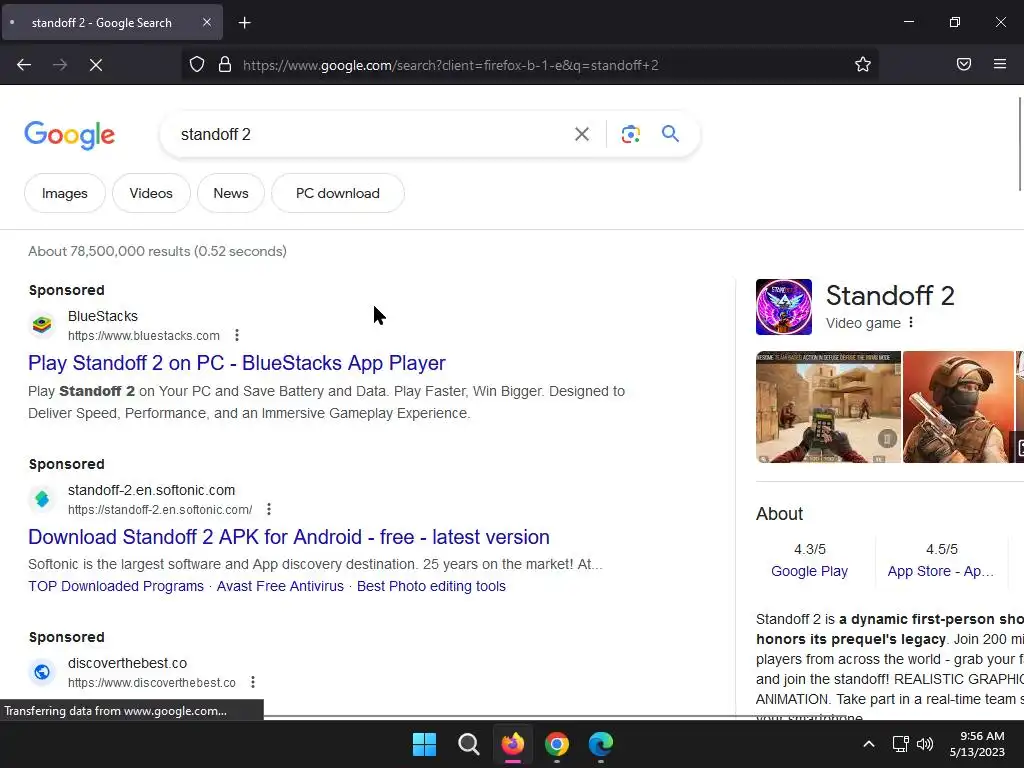The image size is (1024, 768).
Task: Open taskbar Search
Action: (469, 744)
